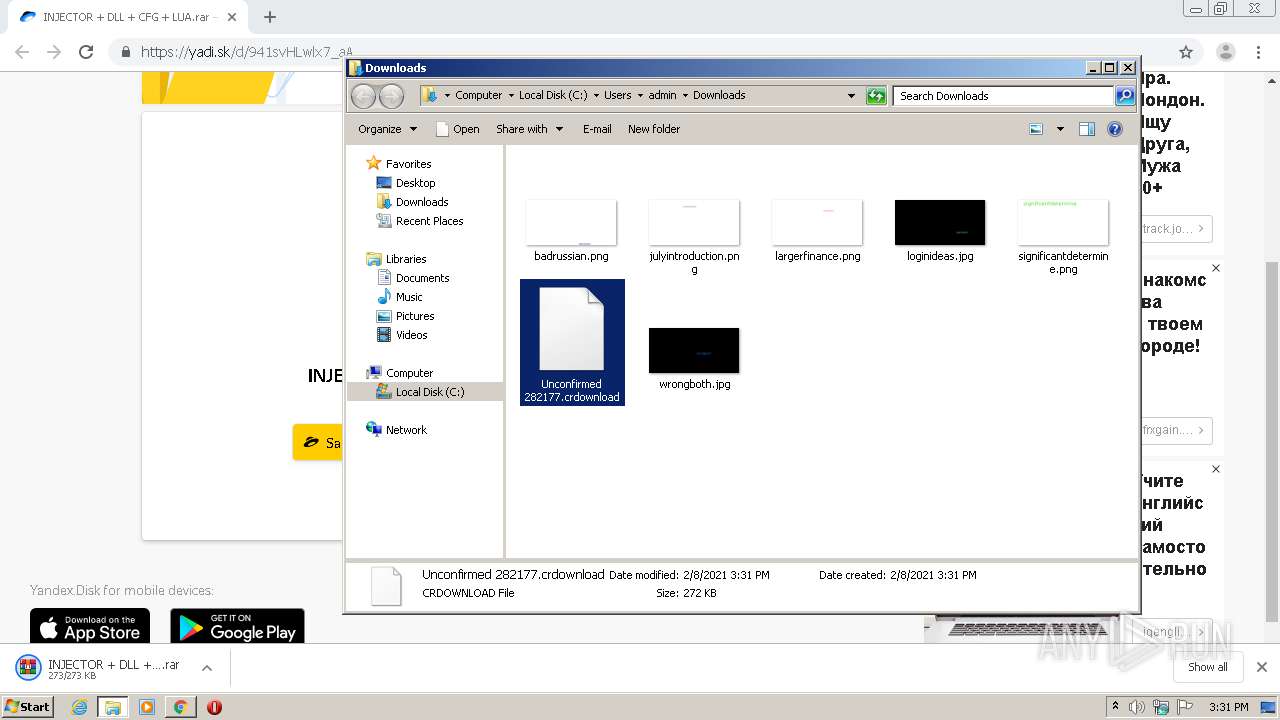Reload the Chrome page
This screenshot has width=1280, height=720.
(x=86, y=52)
